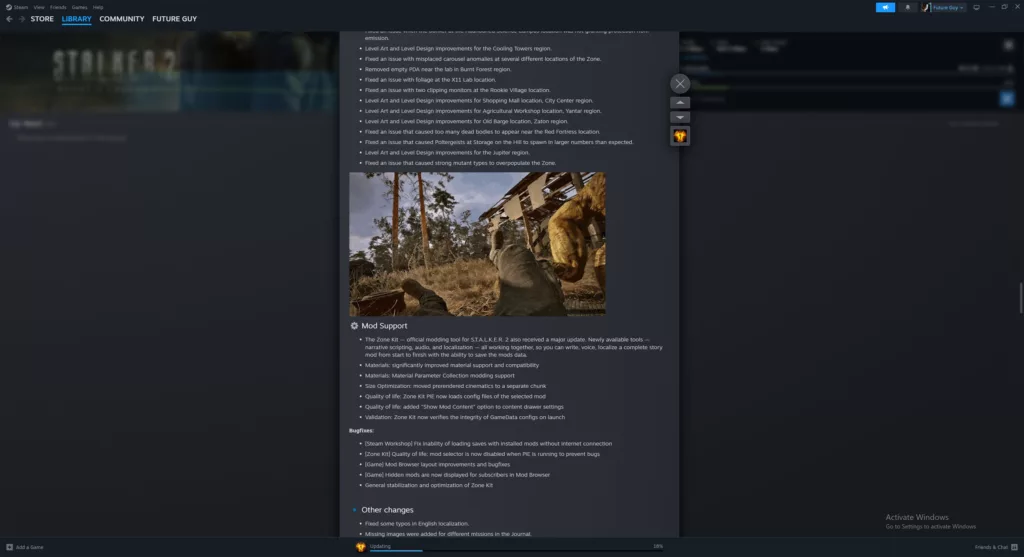Click the blurred STALKER 2 banner logo
This screenshot has height=557, width=1024.
click(x=115, y=65)
